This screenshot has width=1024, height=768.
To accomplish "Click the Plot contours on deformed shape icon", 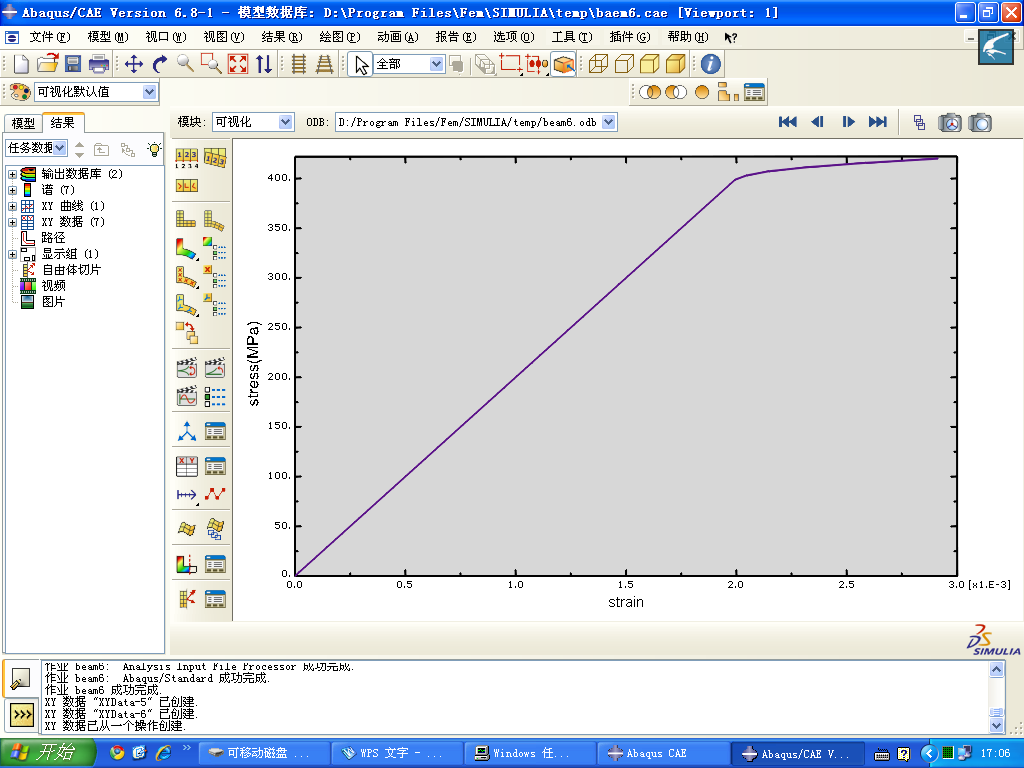I will tap(187, 246).
